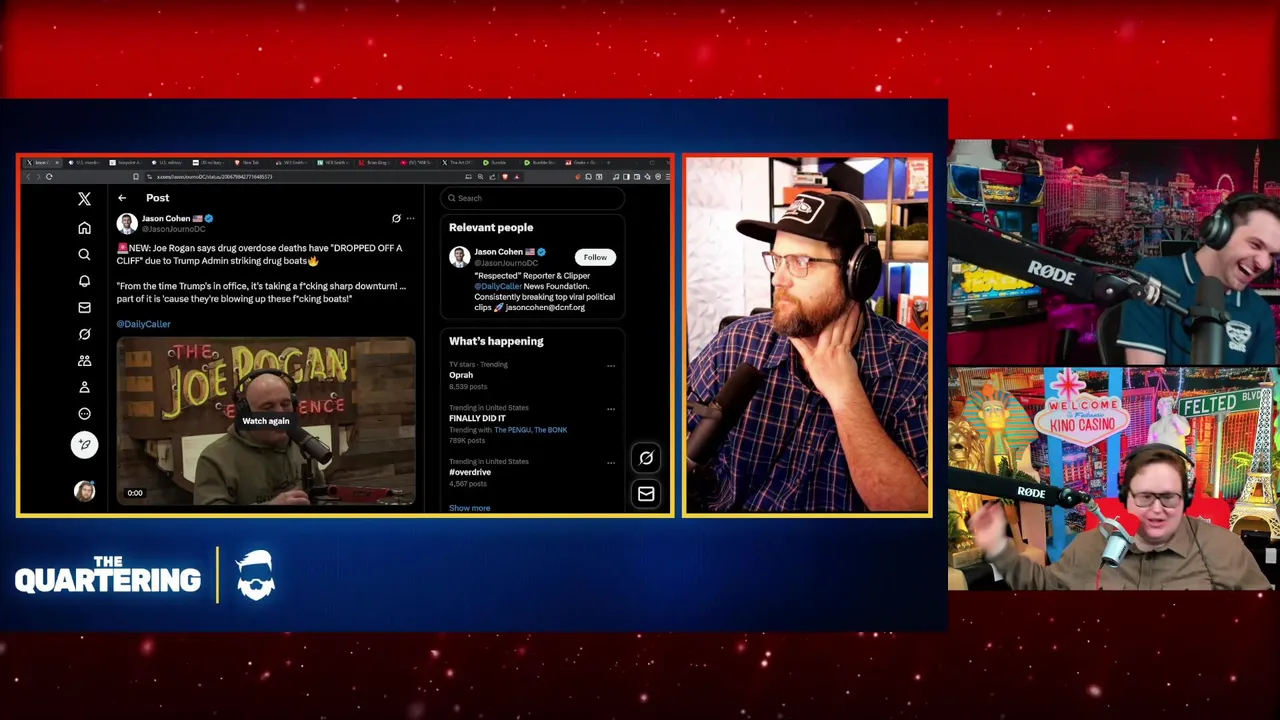Open Explore search icon in sidebar
Screen dimensions: 1280x720
pyautogui.click(x=84, y=254)
